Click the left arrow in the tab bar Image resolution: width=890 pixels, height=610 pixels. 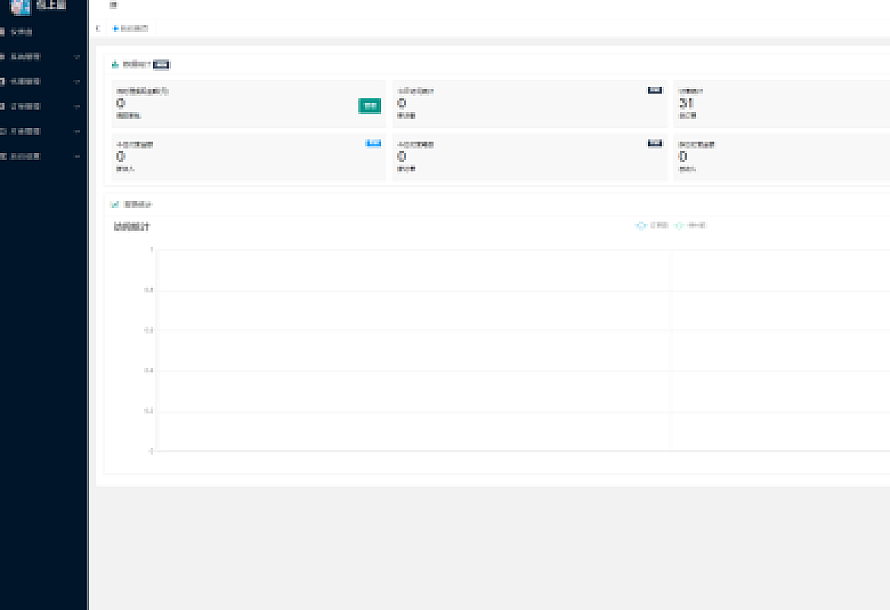[97, 28]
